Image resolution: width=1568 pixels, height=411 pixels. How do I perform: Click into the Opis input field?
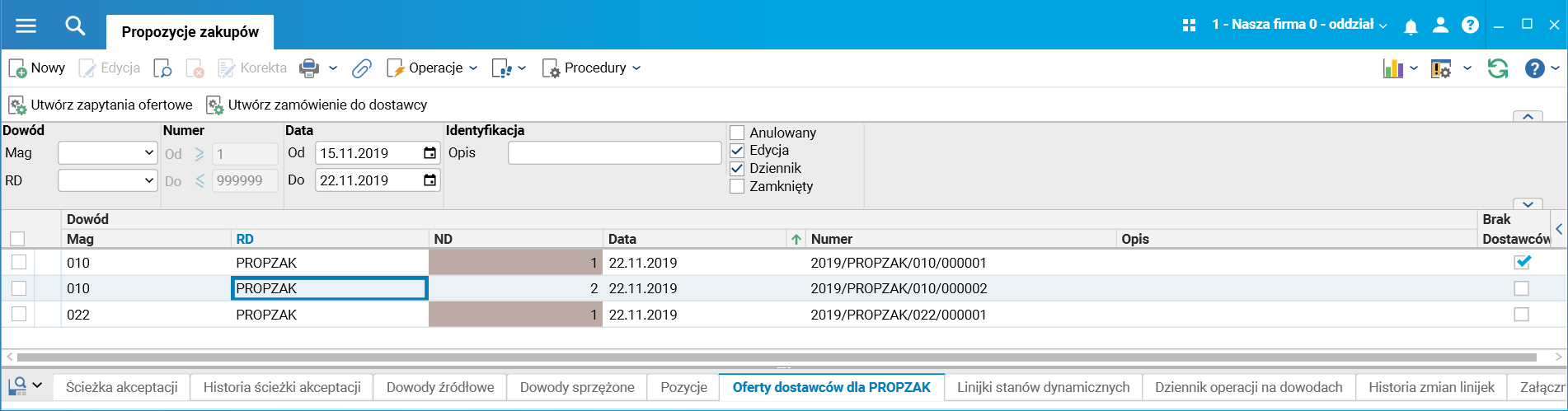(615, 153)
